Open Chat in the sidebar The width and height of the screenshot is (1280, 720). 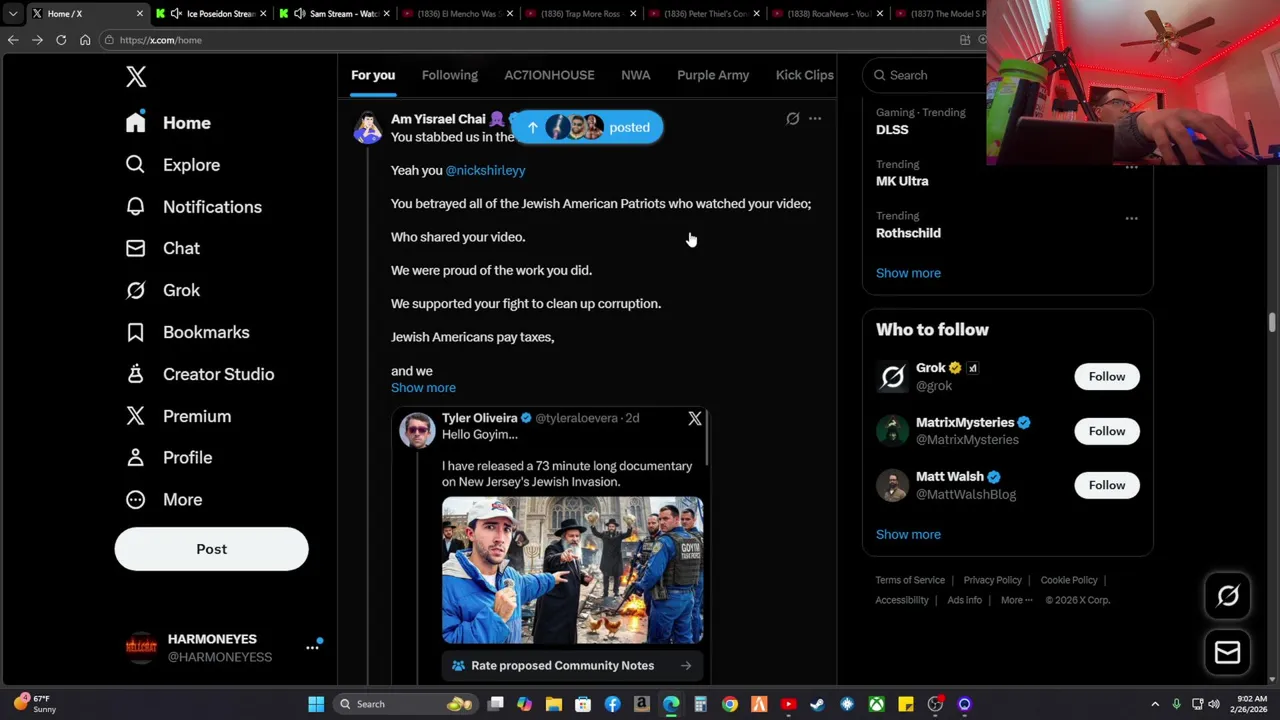coord(162,248)
